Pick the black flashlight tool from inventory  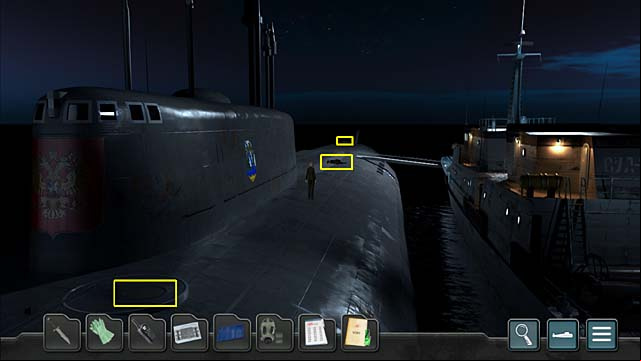[x=147, y=333]
